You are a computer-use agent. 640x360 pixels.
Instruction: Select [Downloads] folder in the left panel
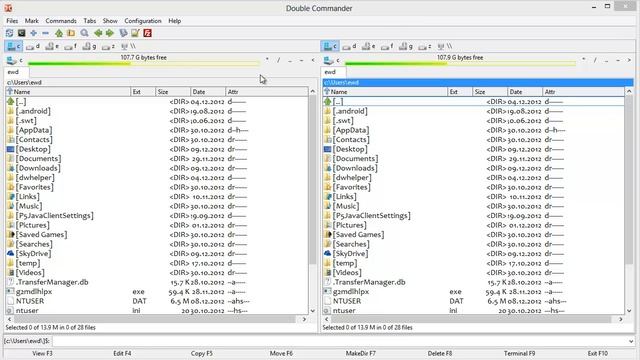[157, 168]
